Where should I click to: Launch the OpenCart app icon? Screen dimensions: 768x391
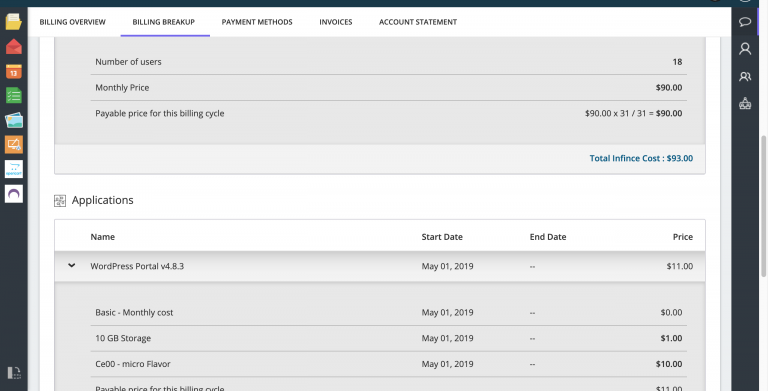pyautogui.click(x=14, y=169)
